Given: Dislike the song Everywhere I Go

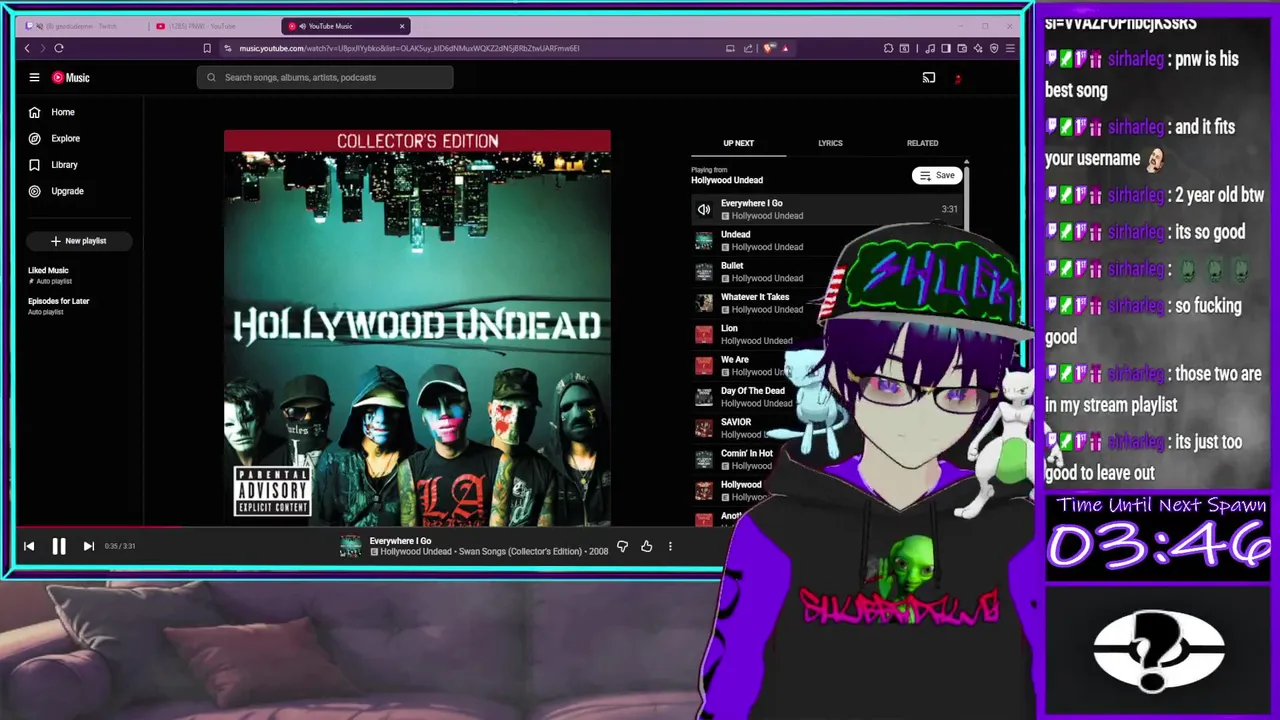Looking at the screenshot, I should point(622,546).
